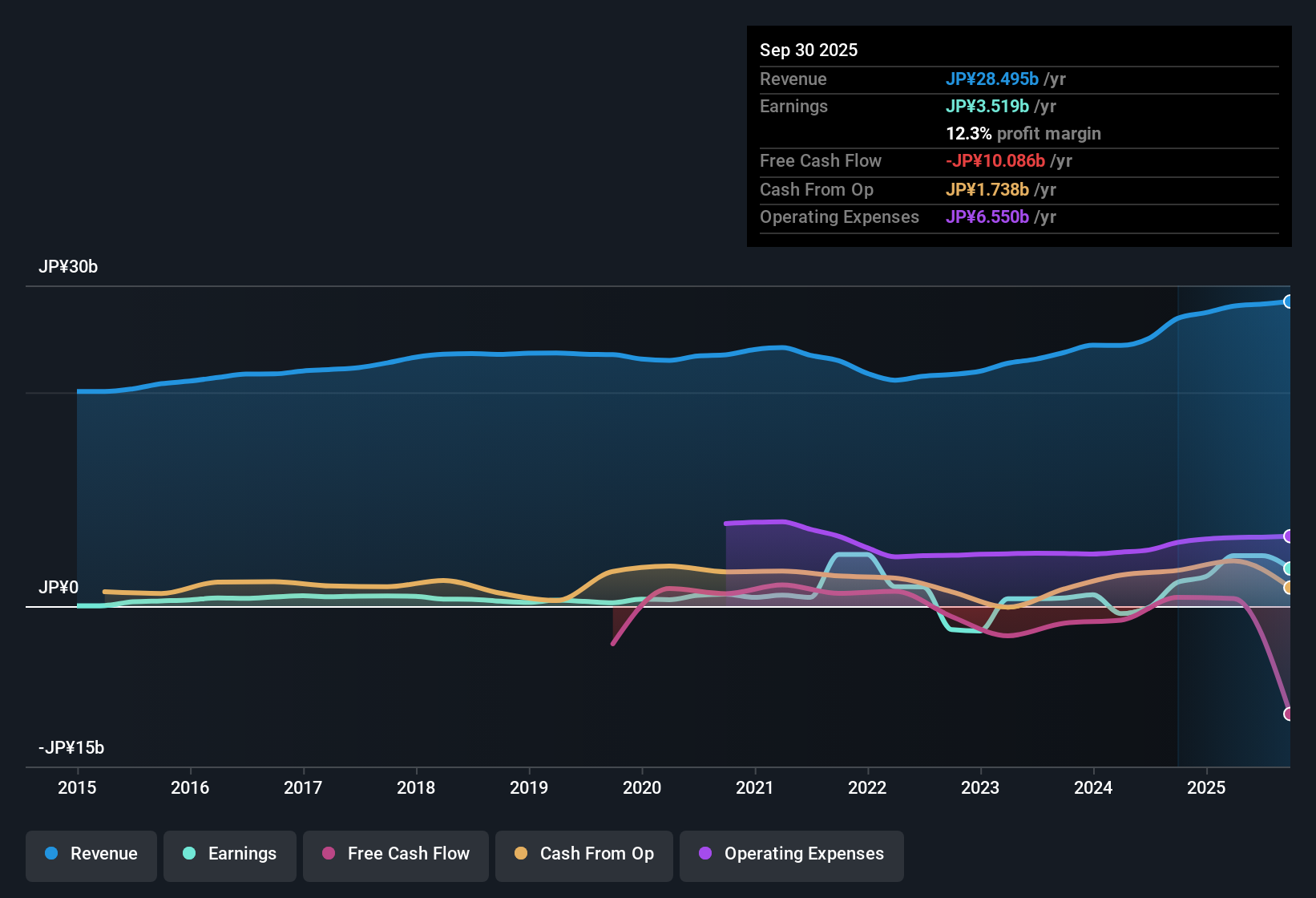Open details from the Sep 30 2025 tooltip header
The image size is (1316, 898).
pyautogui.click(x=809, y=50)
